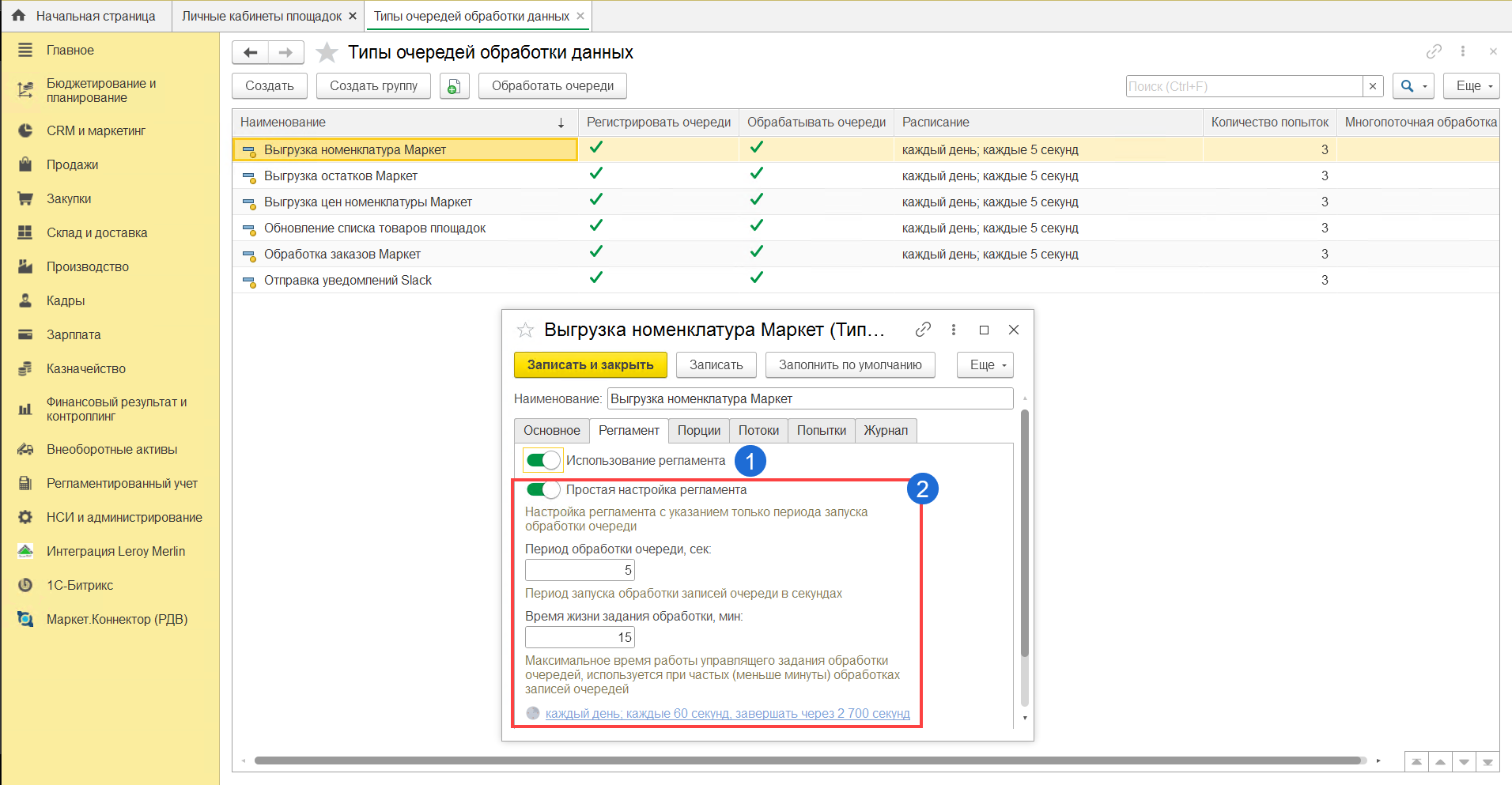
Task: Click the Период обработки очереди input field
Action: click(x=580, y=570)
